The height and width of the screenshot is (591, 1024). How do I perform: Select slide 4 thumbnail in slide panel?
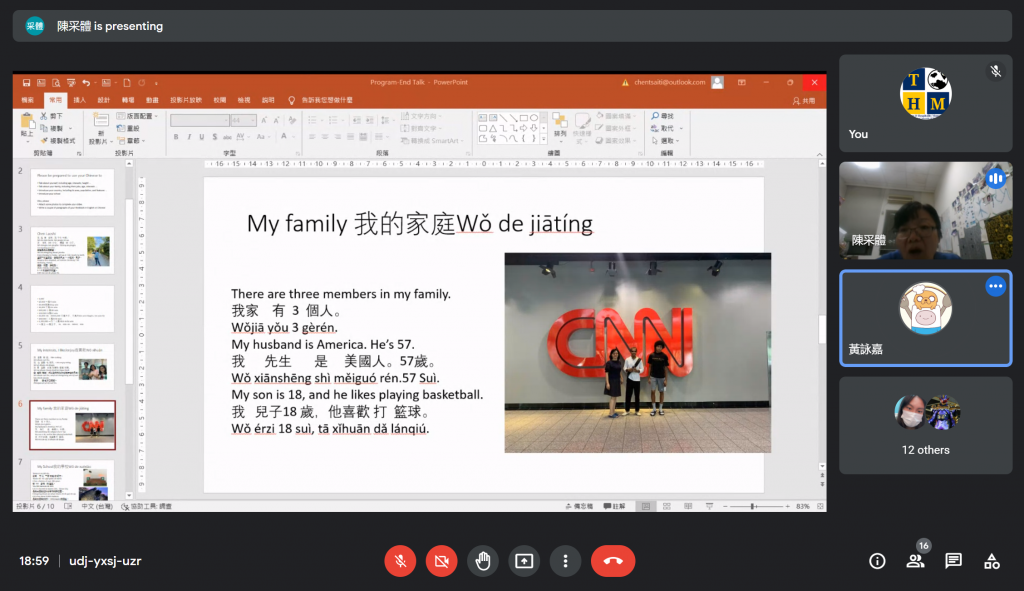click(x=72, y=309)
